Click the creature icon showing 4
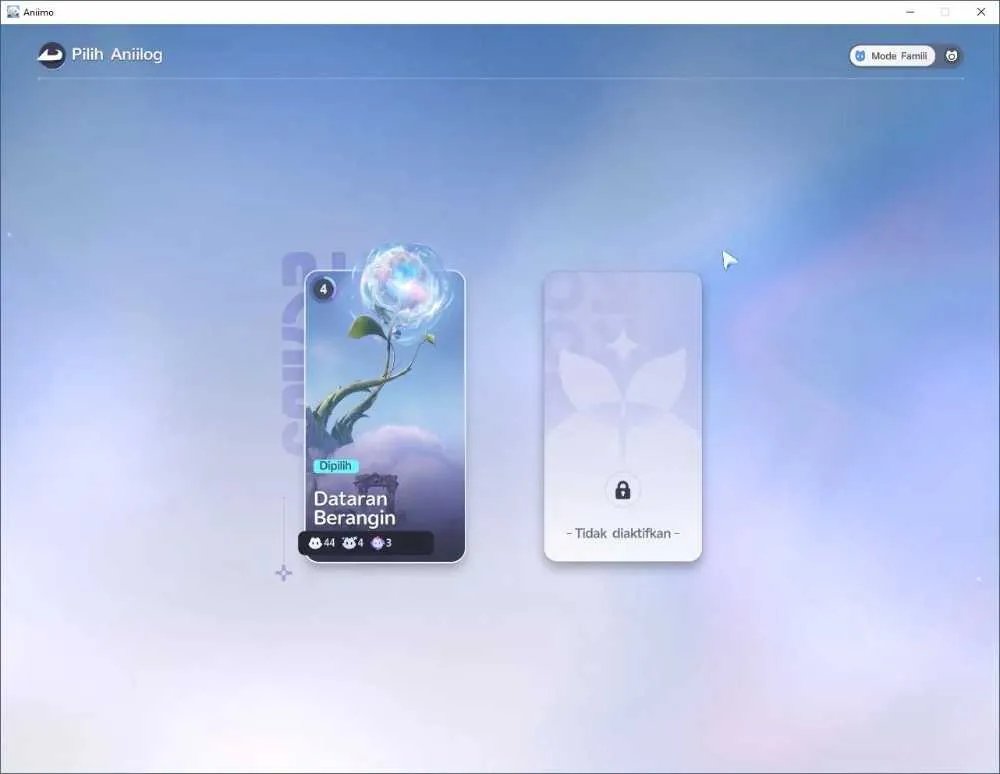 pyautogui.click(x=348, y=543)
